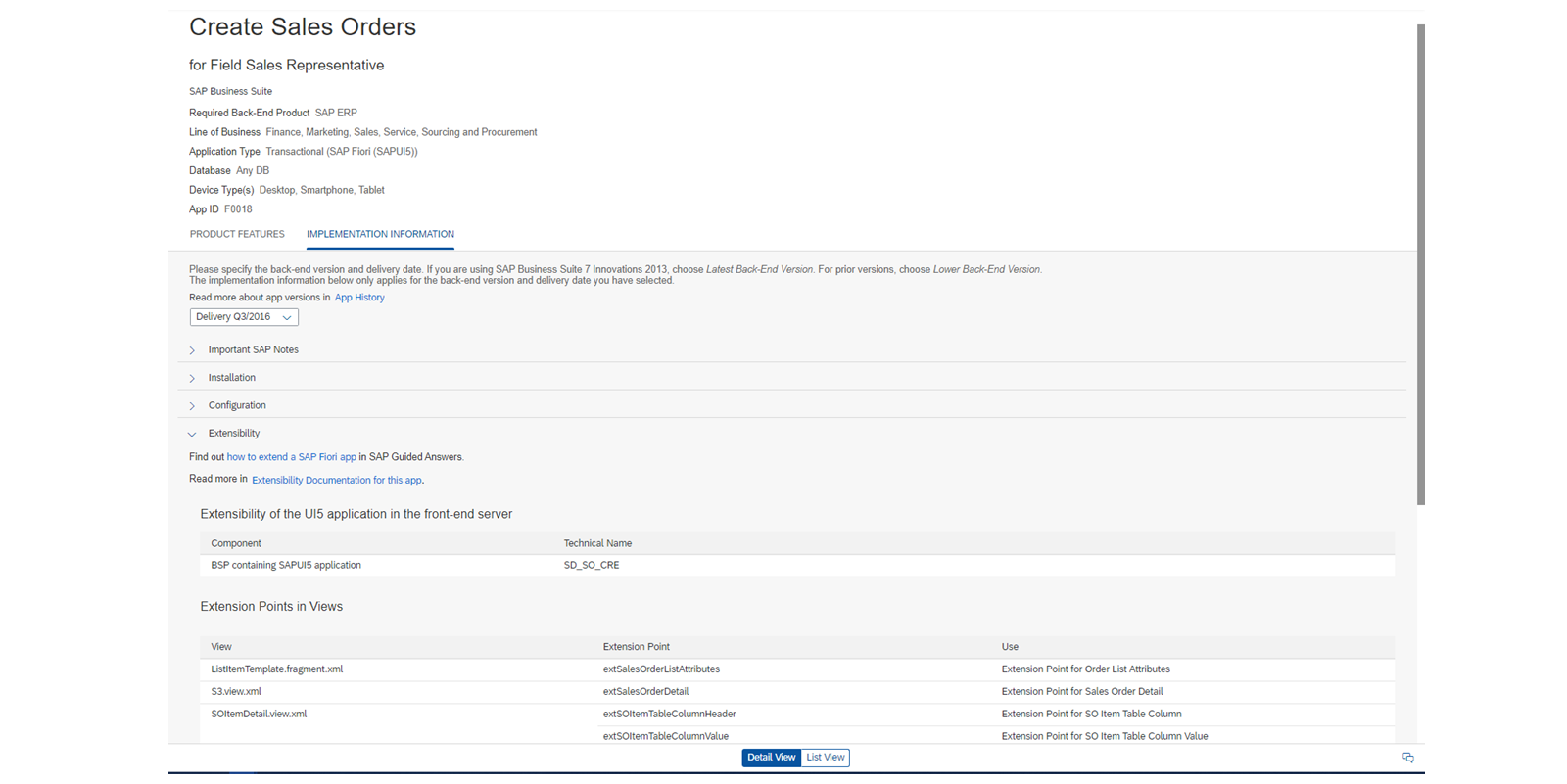
Task: Open the App History link
Action: [359, 298]
